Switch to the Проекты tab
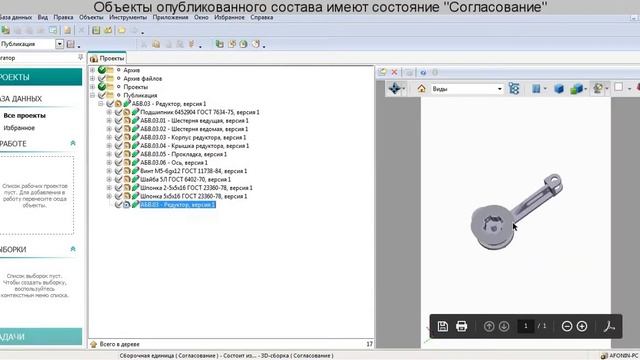The height and width of the screenshot is (360, 640). click(x=107, y=58)
